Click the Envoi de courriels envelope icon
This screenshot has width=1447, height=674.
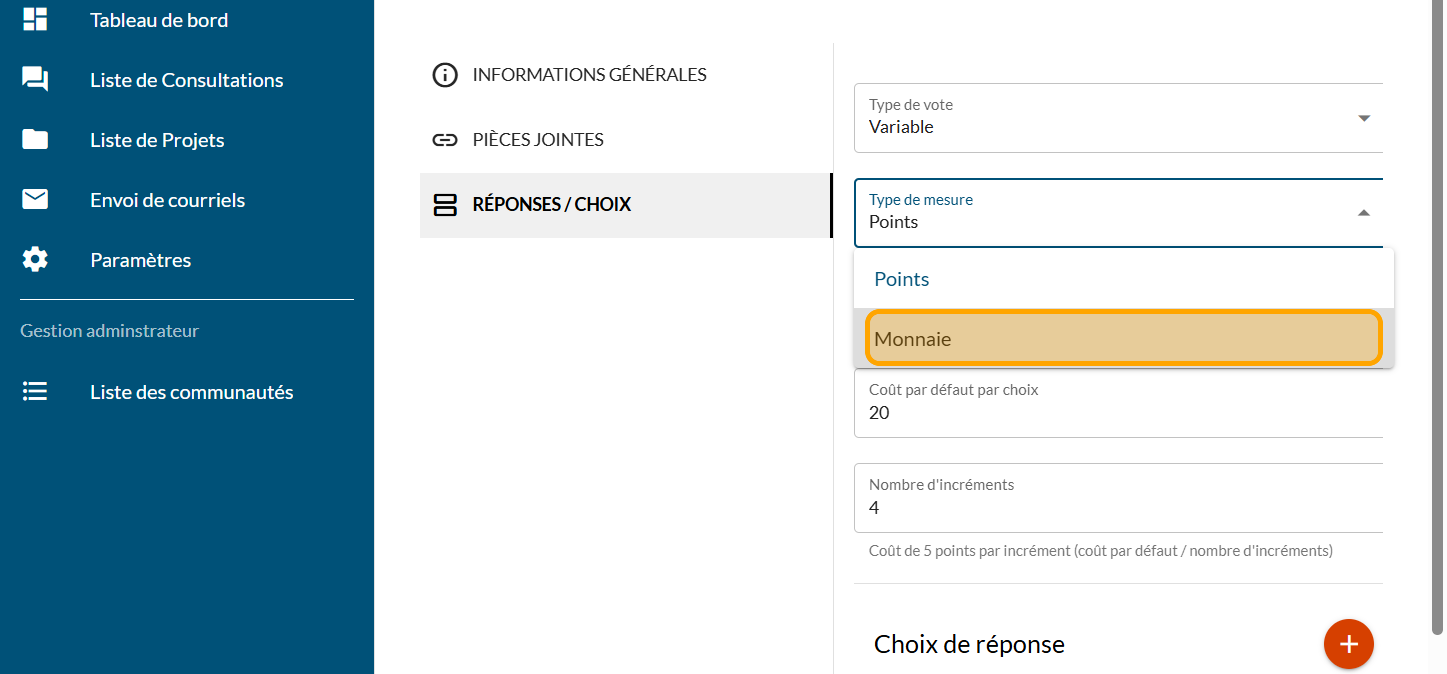coord(35,200)
